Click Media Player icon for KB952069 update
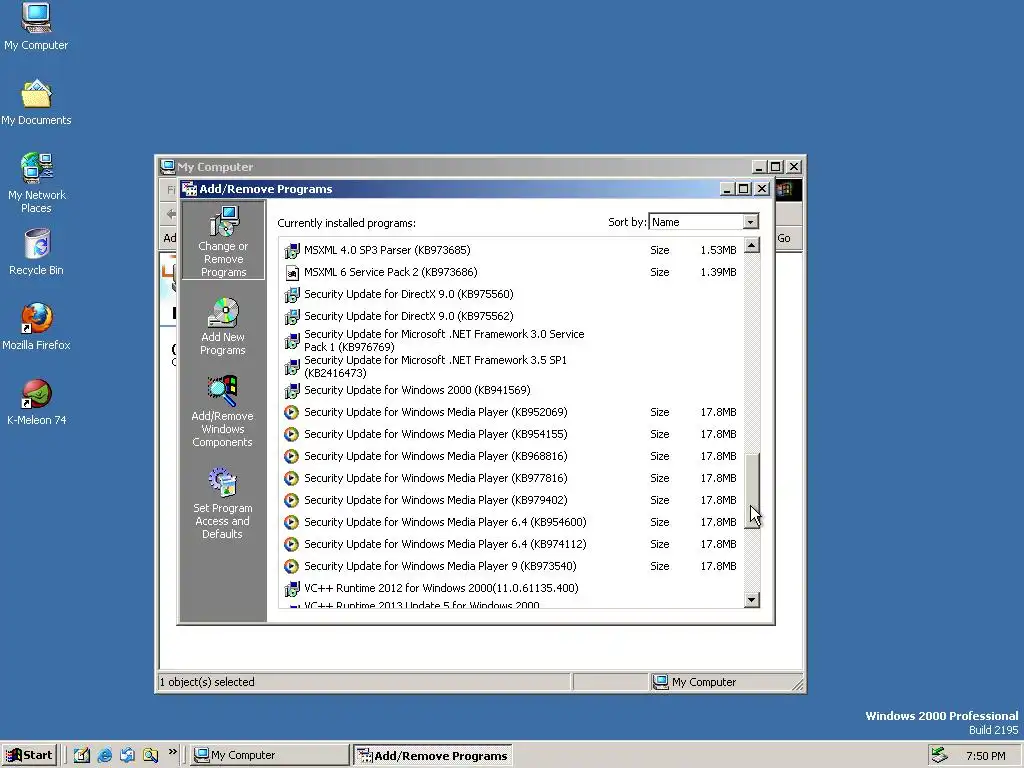This screenshot has height=768, width=1024. [x=292, y=412]
